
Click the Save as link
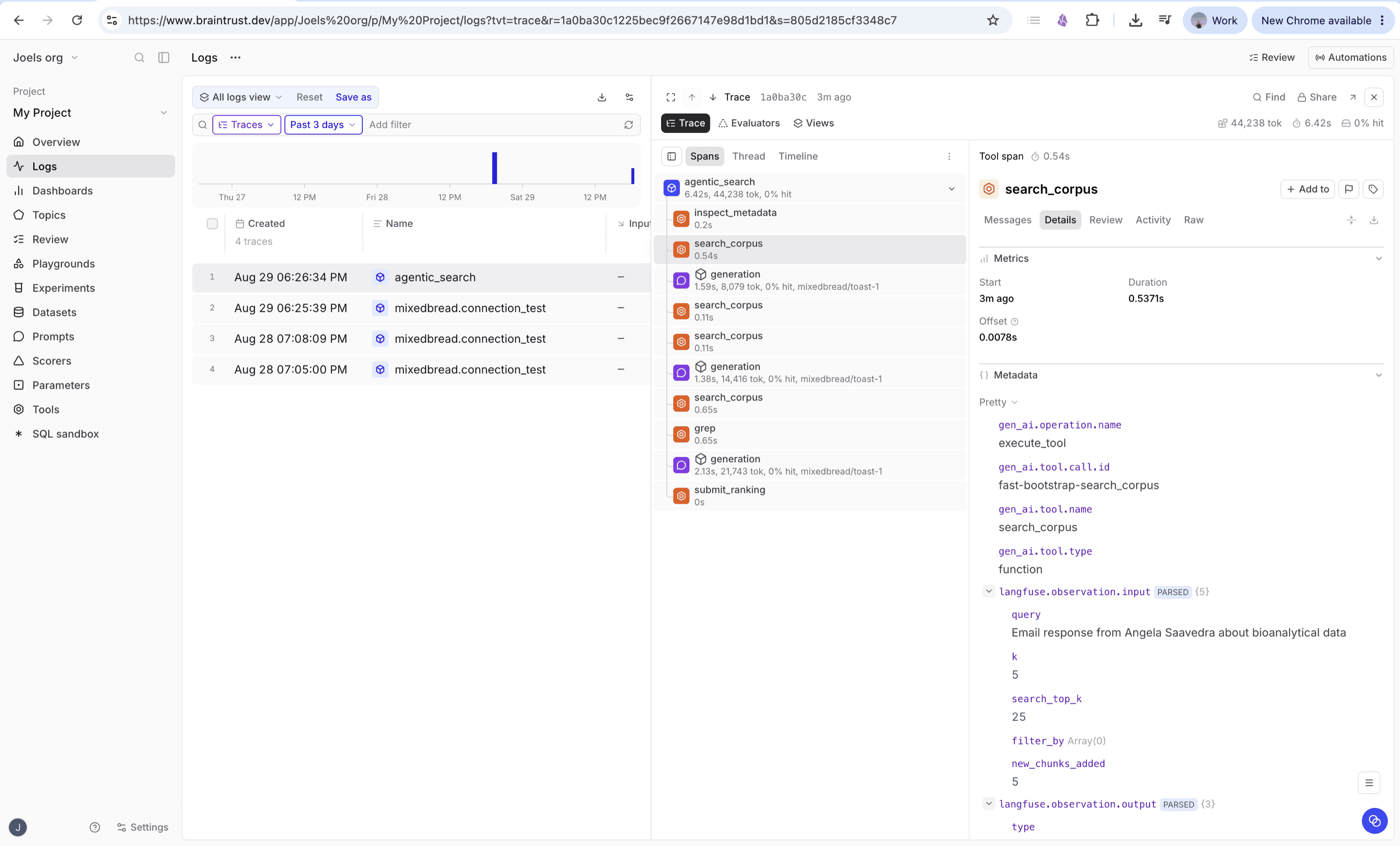pyautogui.click(x=353, y=97)
